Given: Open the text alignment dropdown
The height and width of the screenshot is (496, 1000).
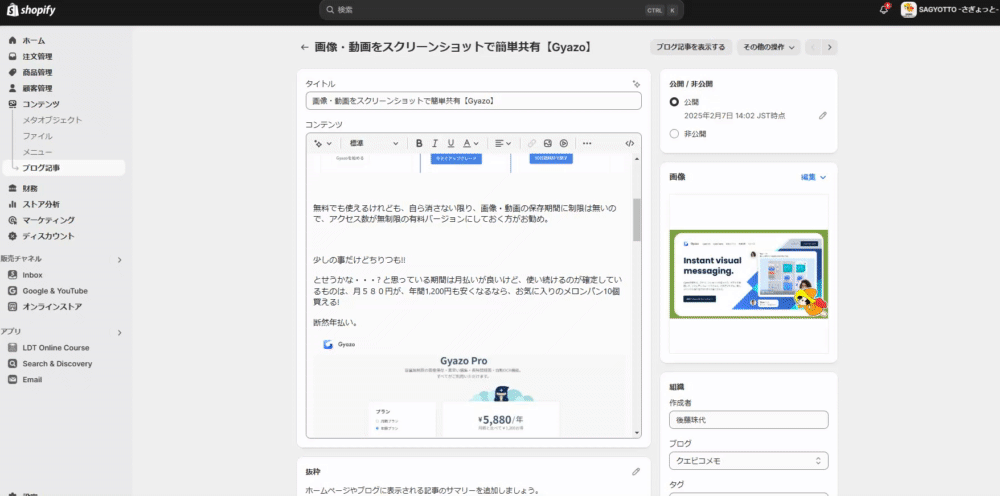Looking at the screenshot, I should pyautogui.click(x=503, y=143).
